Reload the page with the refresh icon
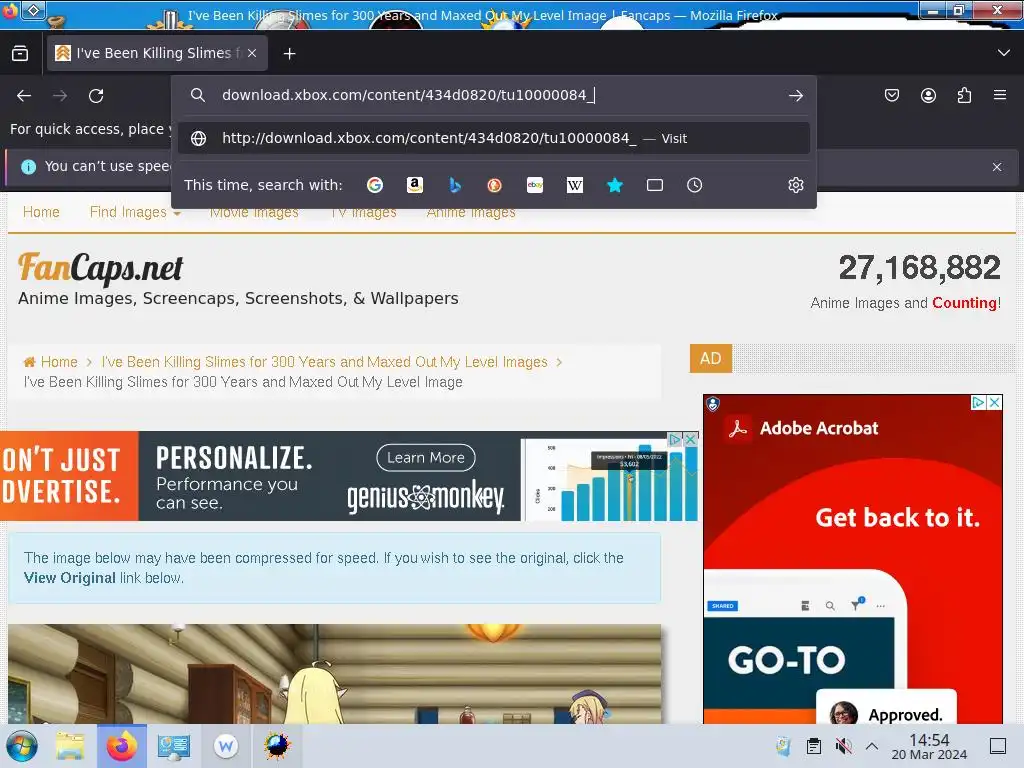Image resolution: width=1024 pixels, height=768 pixels. point(96,96)
